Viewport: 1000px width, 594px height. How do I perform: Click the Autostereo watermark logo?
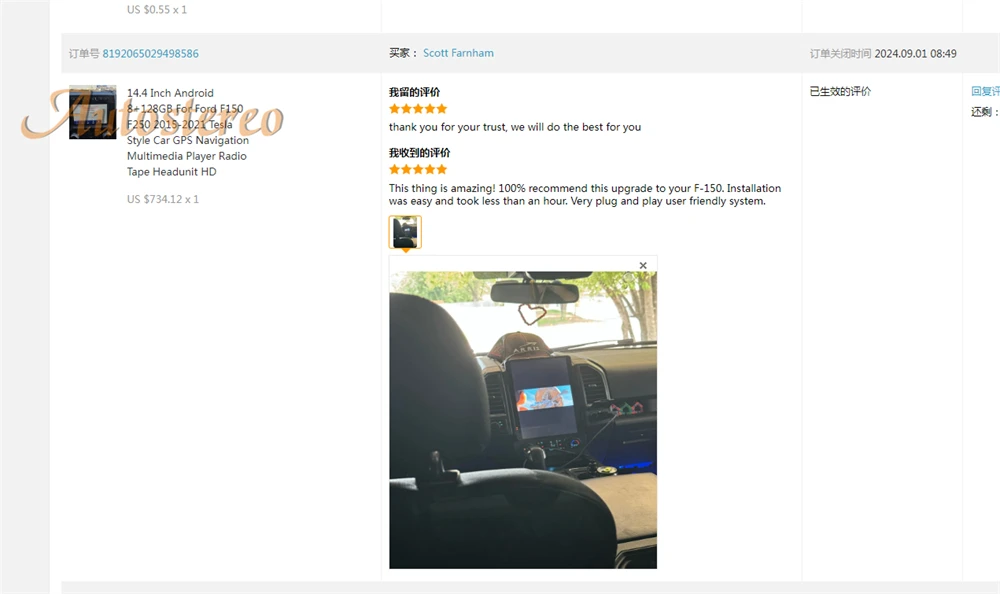point(152,115)
